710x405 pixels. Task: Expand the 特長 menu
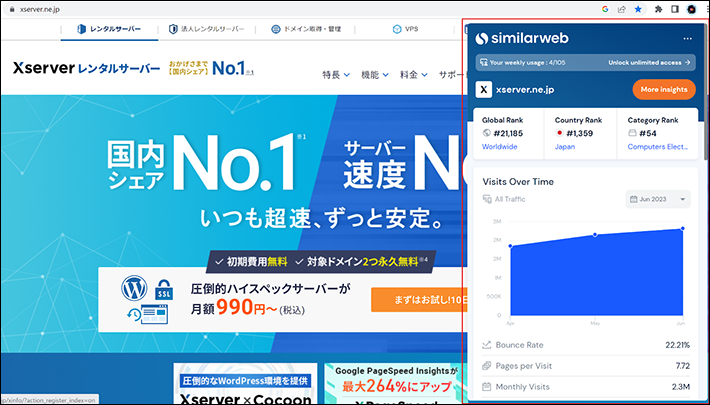pyautogui.click(x=336, y=75)
